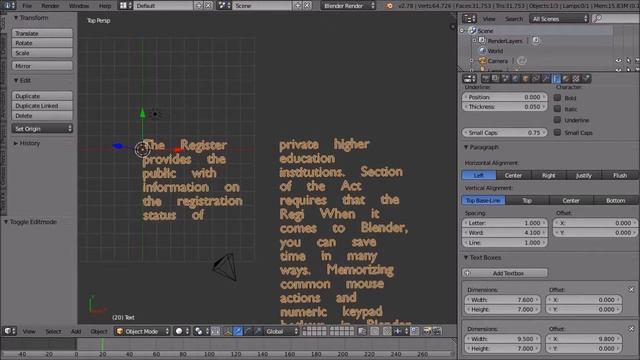The height and width of the screenshot is (360, 640).
Task: Click the Add Textbox button
Action: click(505, 273)
